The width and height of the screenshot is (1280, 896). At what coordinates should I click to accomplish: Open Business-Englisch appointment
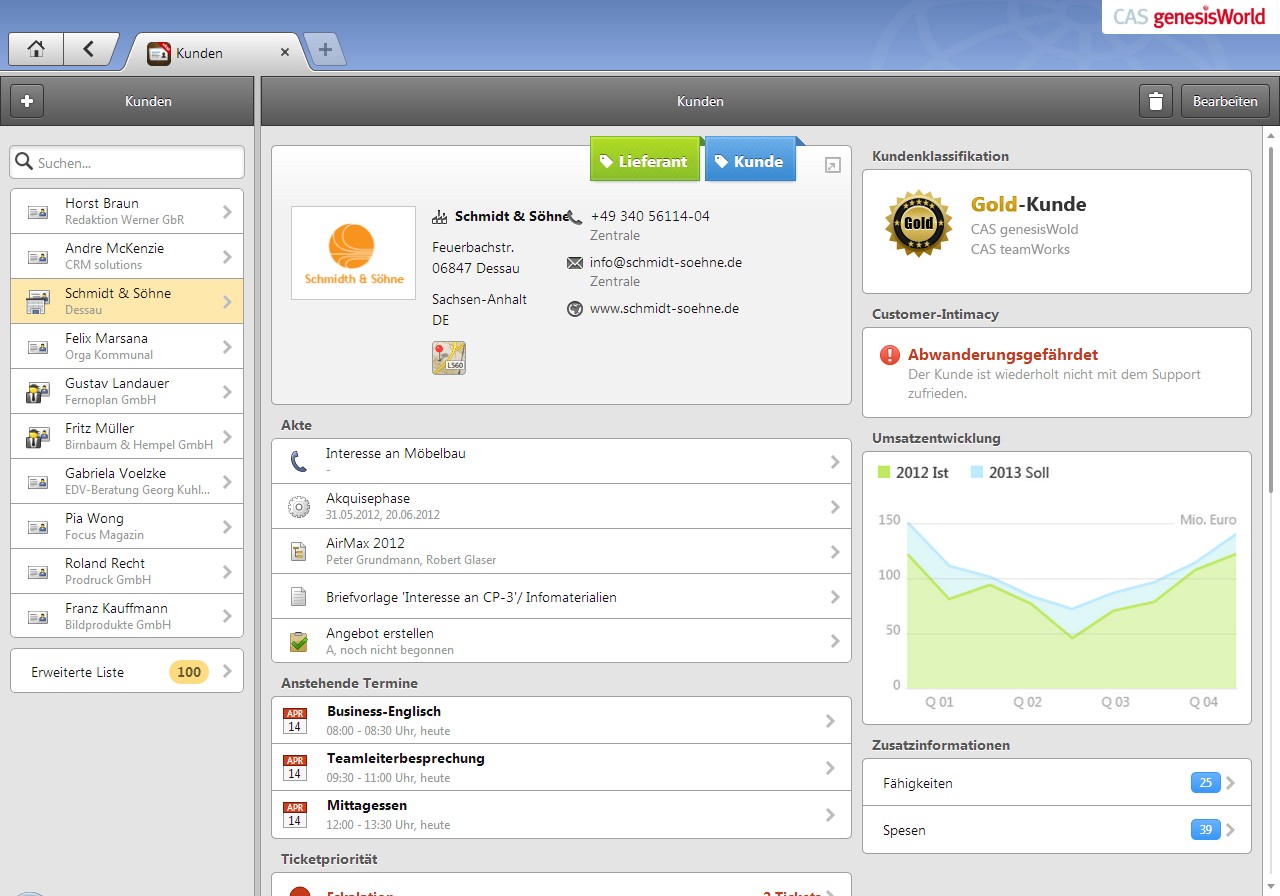561,720
